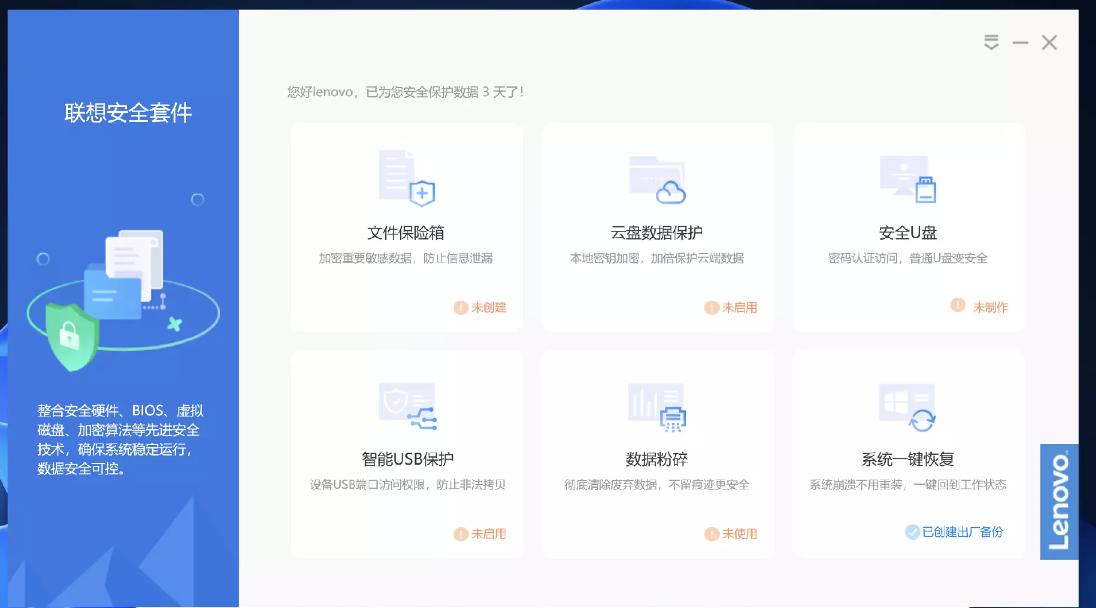Open the 文件保险箱 document-shield icon
The height and width of the screenshot is (608, 1096).
(x=406, y=180)
